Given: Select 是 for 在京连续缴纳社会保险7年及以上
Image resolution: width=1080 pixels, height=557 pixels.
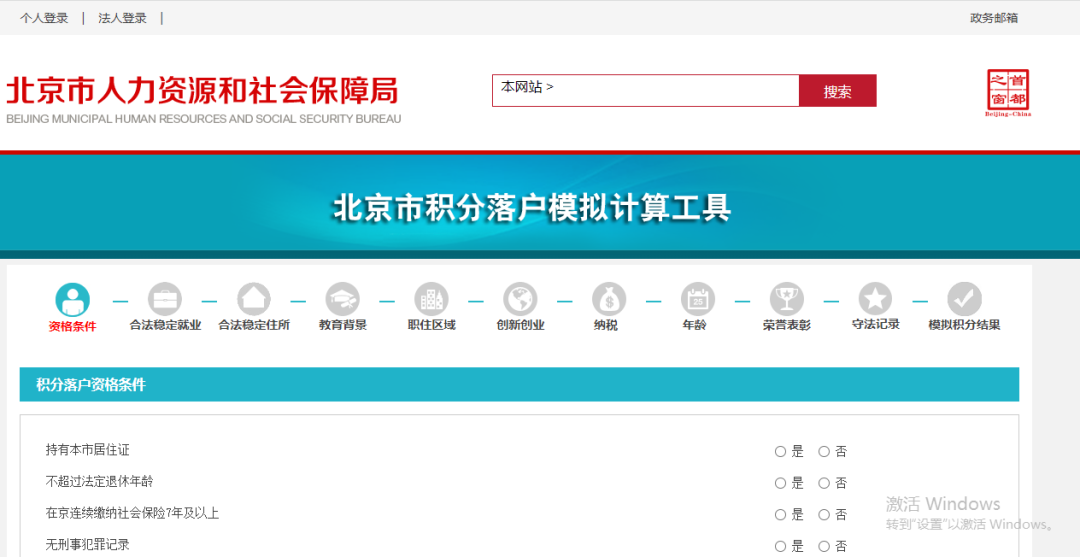Looking at the screenshot, I should pyautogui.click(x=780, y=515).
